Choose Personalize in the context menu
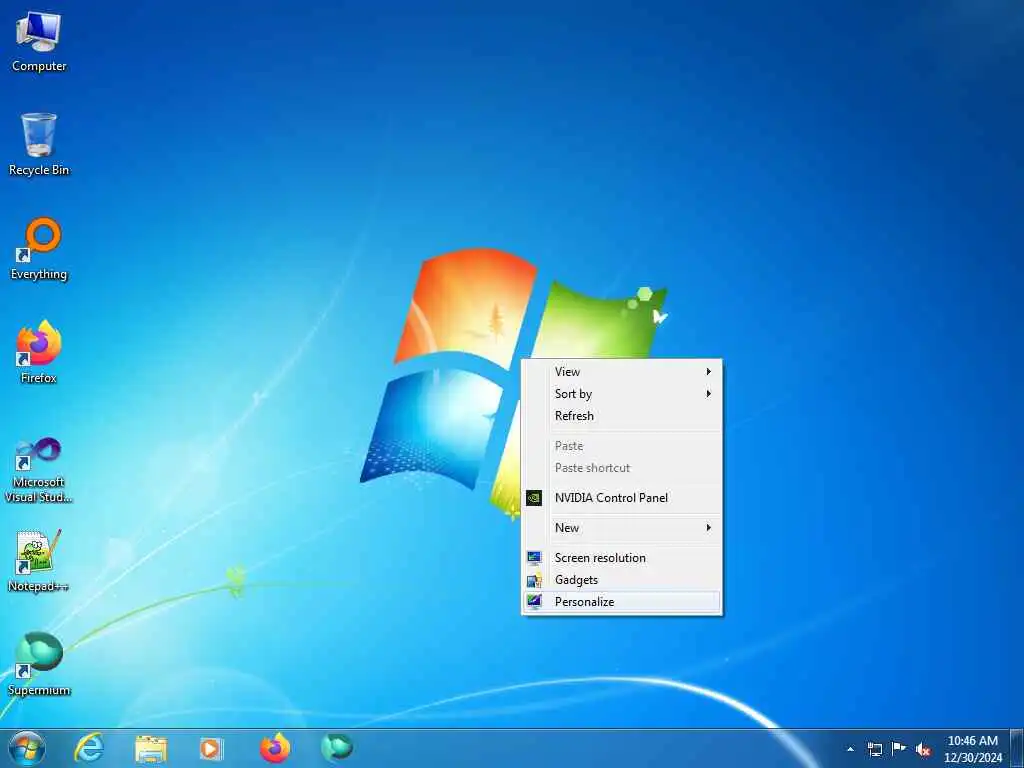This screenshot has width=1024, height=768. pos(622,602)
